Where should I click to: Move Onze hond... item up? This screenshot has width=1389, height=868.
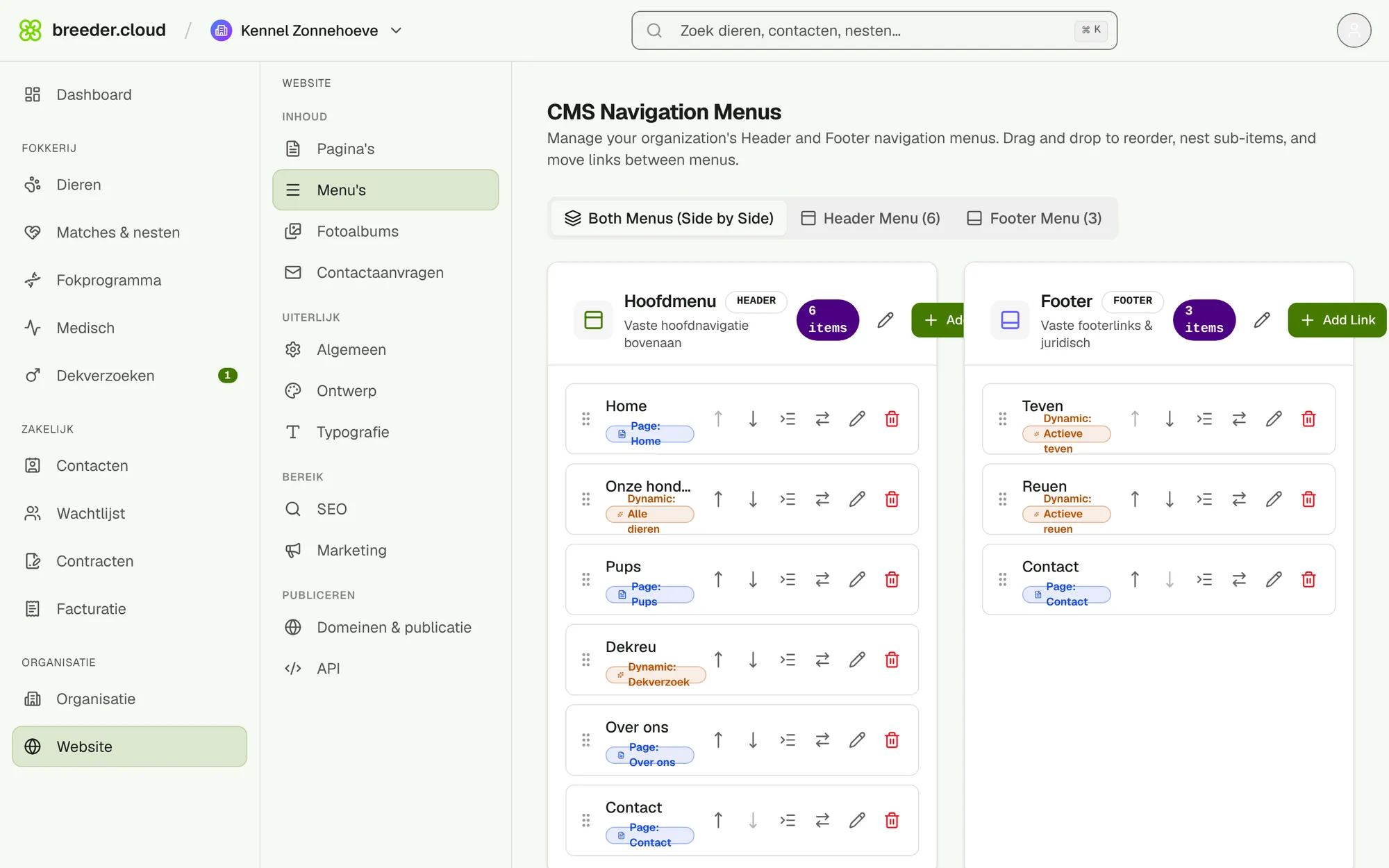coord(718,499)
